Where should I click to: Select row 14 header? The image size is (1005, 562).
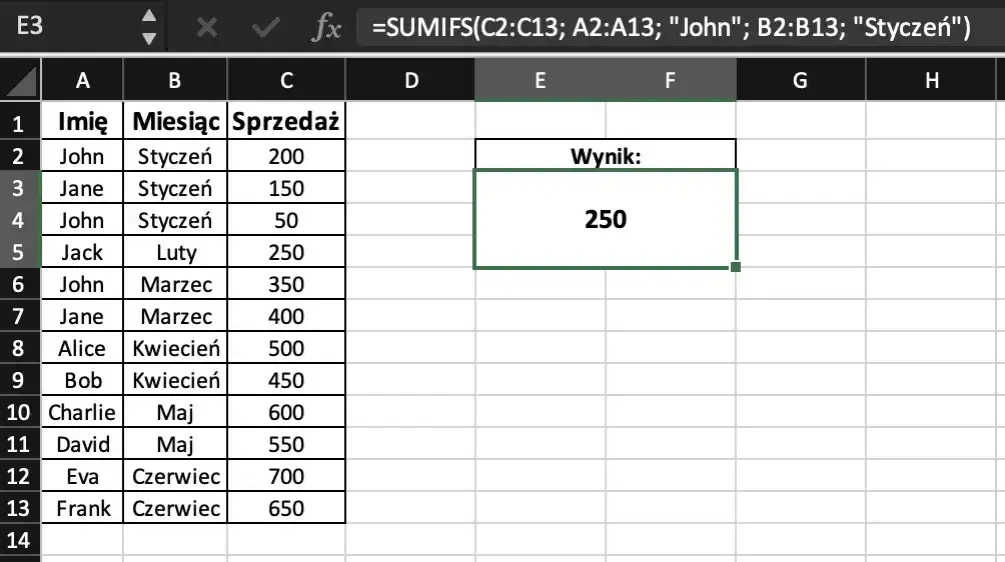pyautogui.click(x=20, y=540)
